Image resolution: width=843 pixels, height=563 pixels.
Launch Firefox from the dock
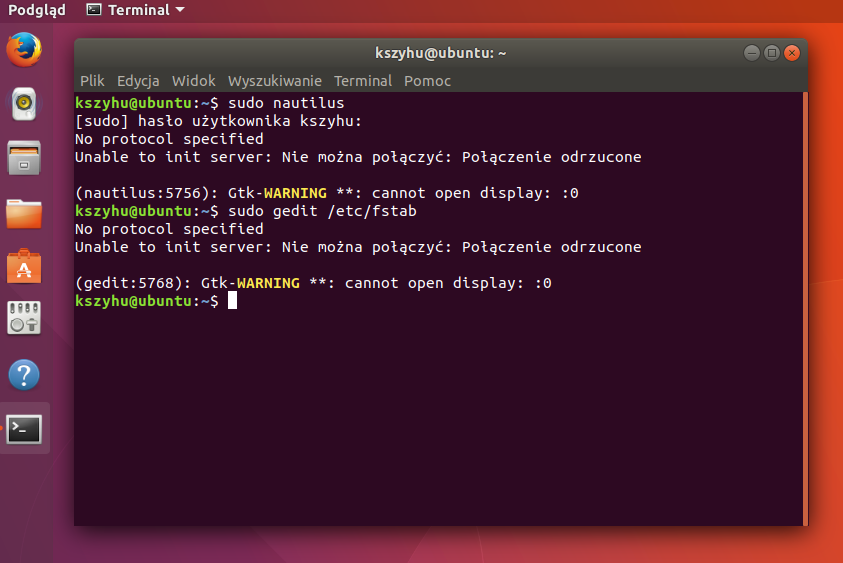[x=24, y=49]
